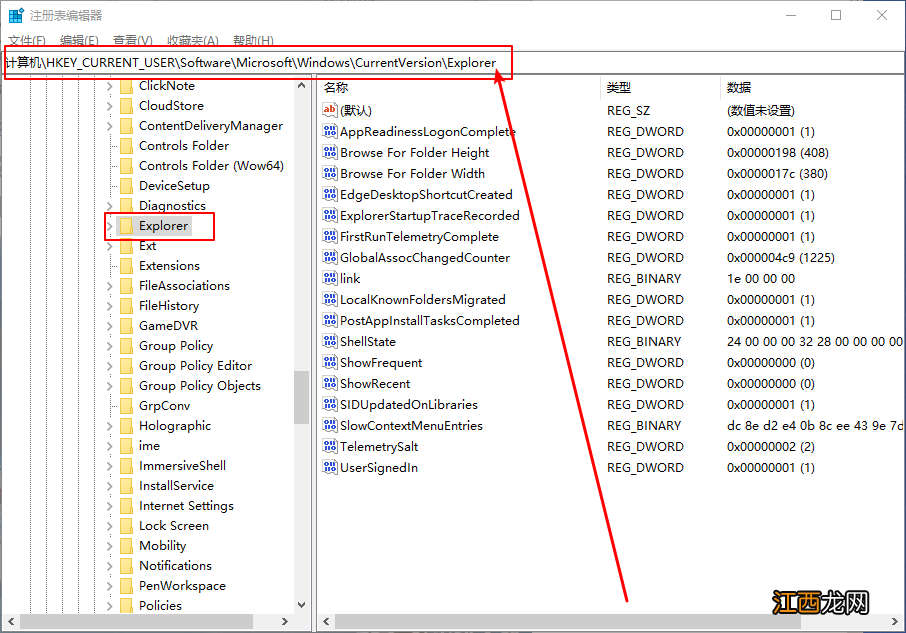This screenshot has height=633, width=906.
Task: Click the tree pane vertical scrollbar thumb
Action: coord(301,397)
